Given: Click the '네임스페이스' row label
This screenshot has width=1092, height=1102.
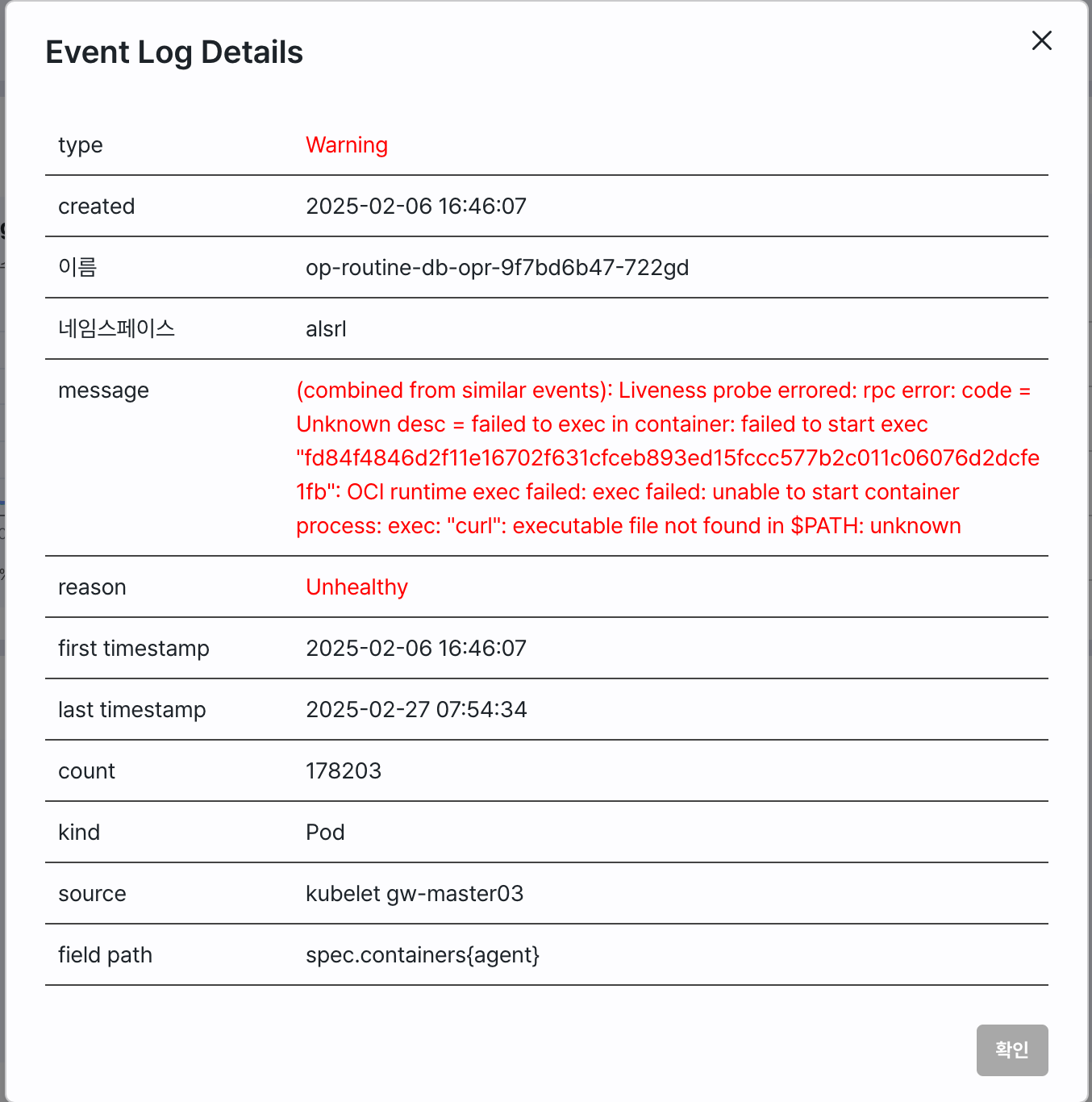Looking at the screenshot, I should tap(117, 328).
